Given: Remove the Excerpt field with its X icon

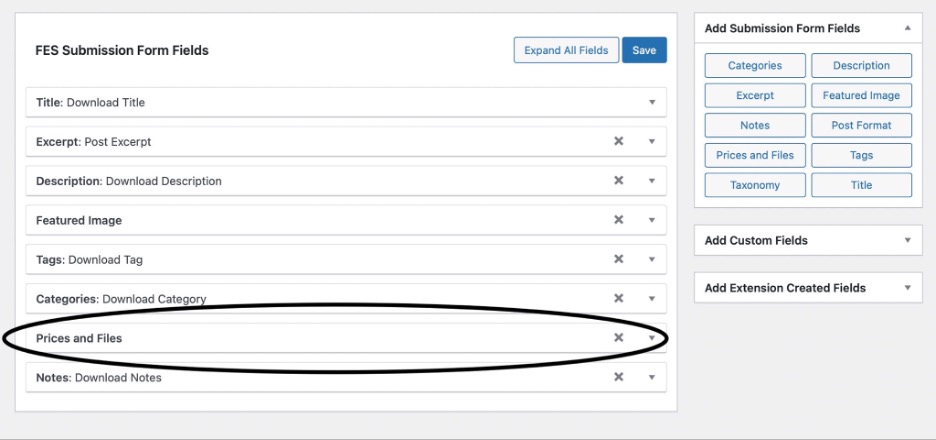Looking at the screenshot, I should click(x=618, y=141).
